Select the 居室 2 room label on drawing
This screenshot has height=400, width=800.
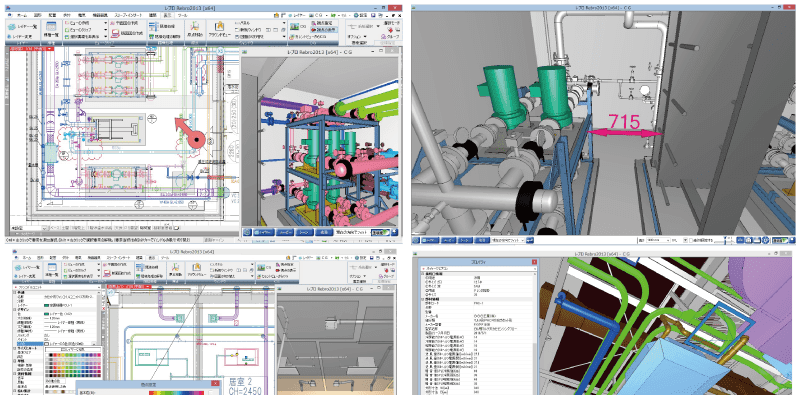(x=241, y=383)
